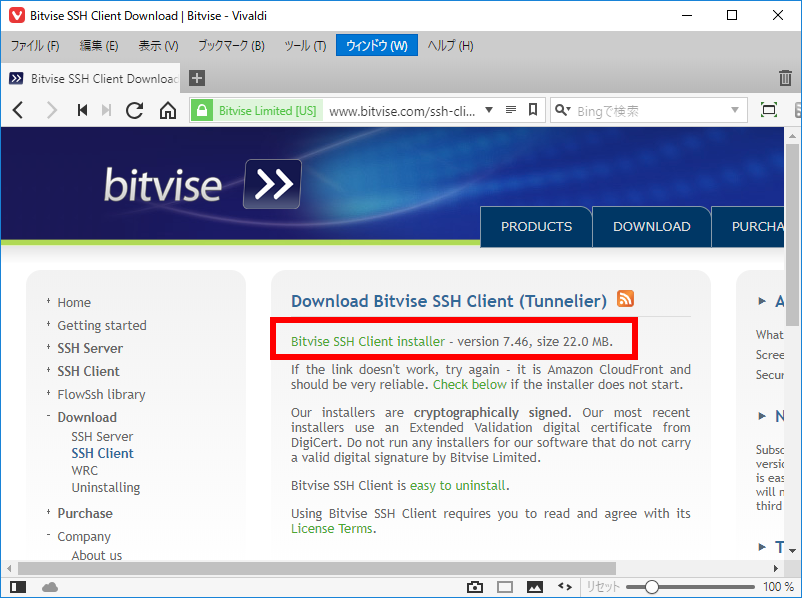Open the ウィンドウ (W) menu
Viewport: 802px width, 598px height.
point(377,46)
